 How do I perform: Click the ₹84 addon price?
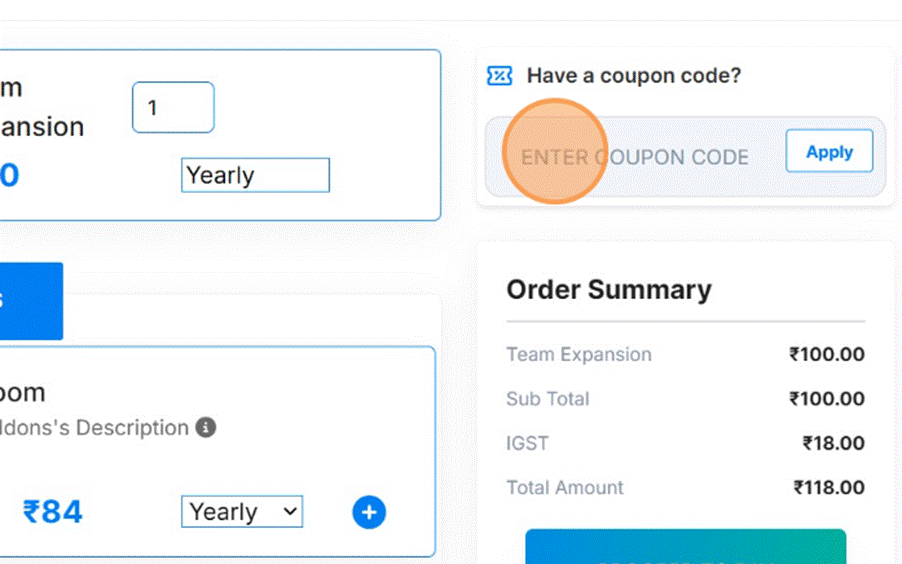[52, 512]
